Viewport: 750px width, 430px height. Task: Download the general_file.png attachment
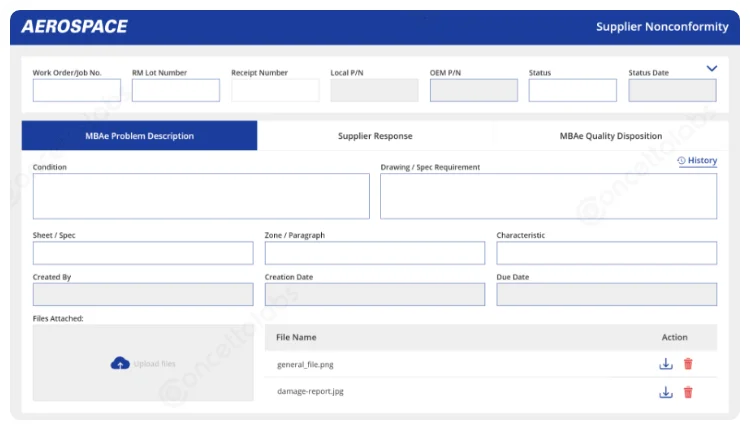(x=666, y=364)
